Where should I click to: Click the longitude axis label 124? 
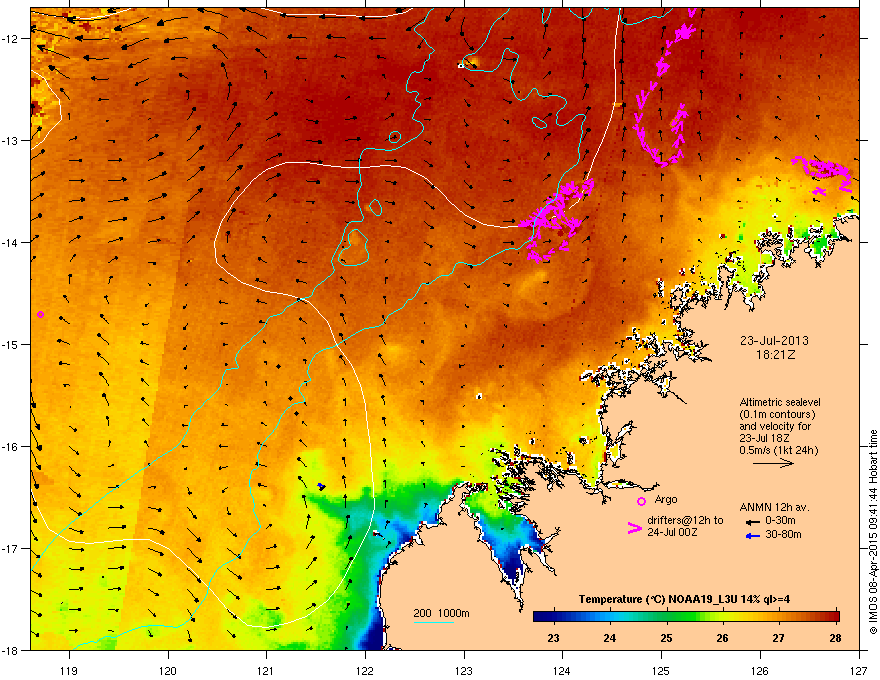[562, 670]
